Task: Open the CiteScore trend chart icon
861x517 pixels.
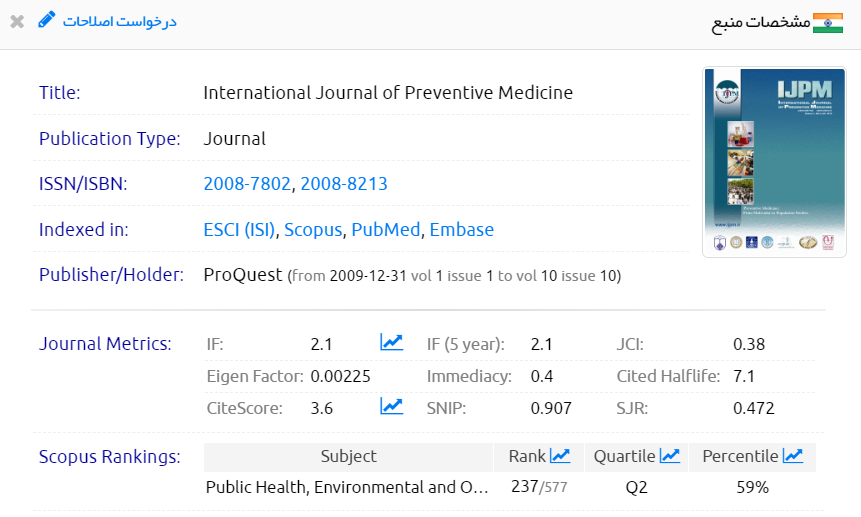Action: coord(391,407)
